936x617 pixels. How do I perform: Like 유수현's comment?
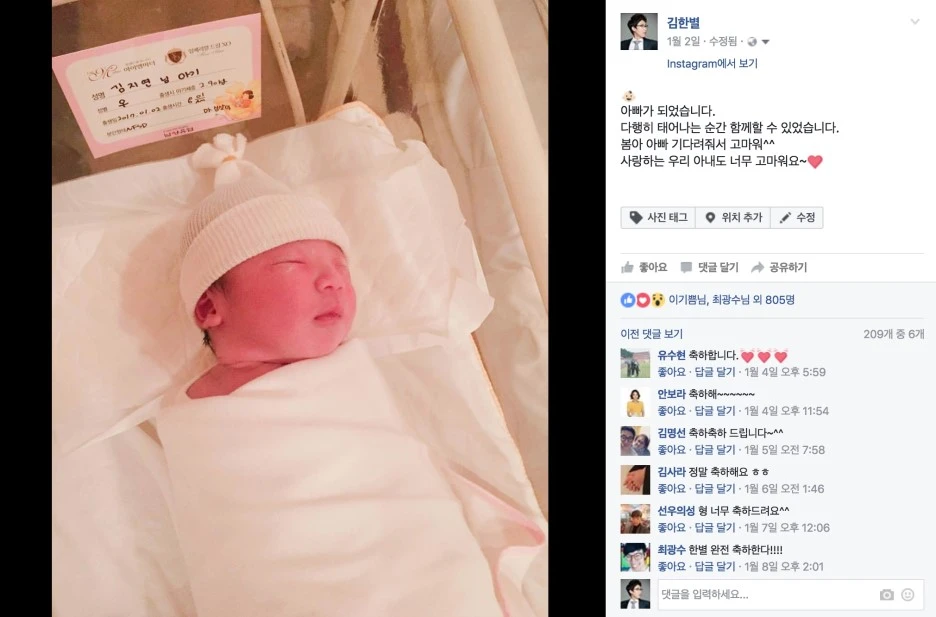point(671,372)
